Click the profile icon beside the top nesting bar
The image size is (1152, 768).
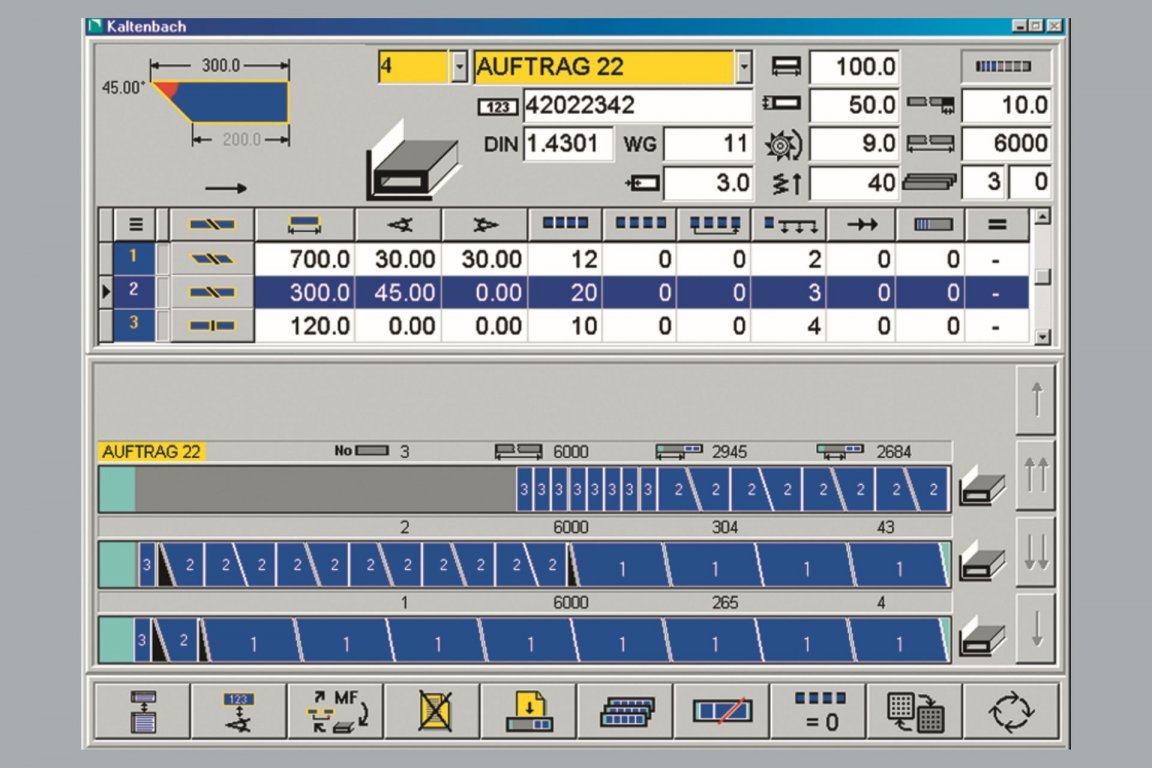click(982, 487)
